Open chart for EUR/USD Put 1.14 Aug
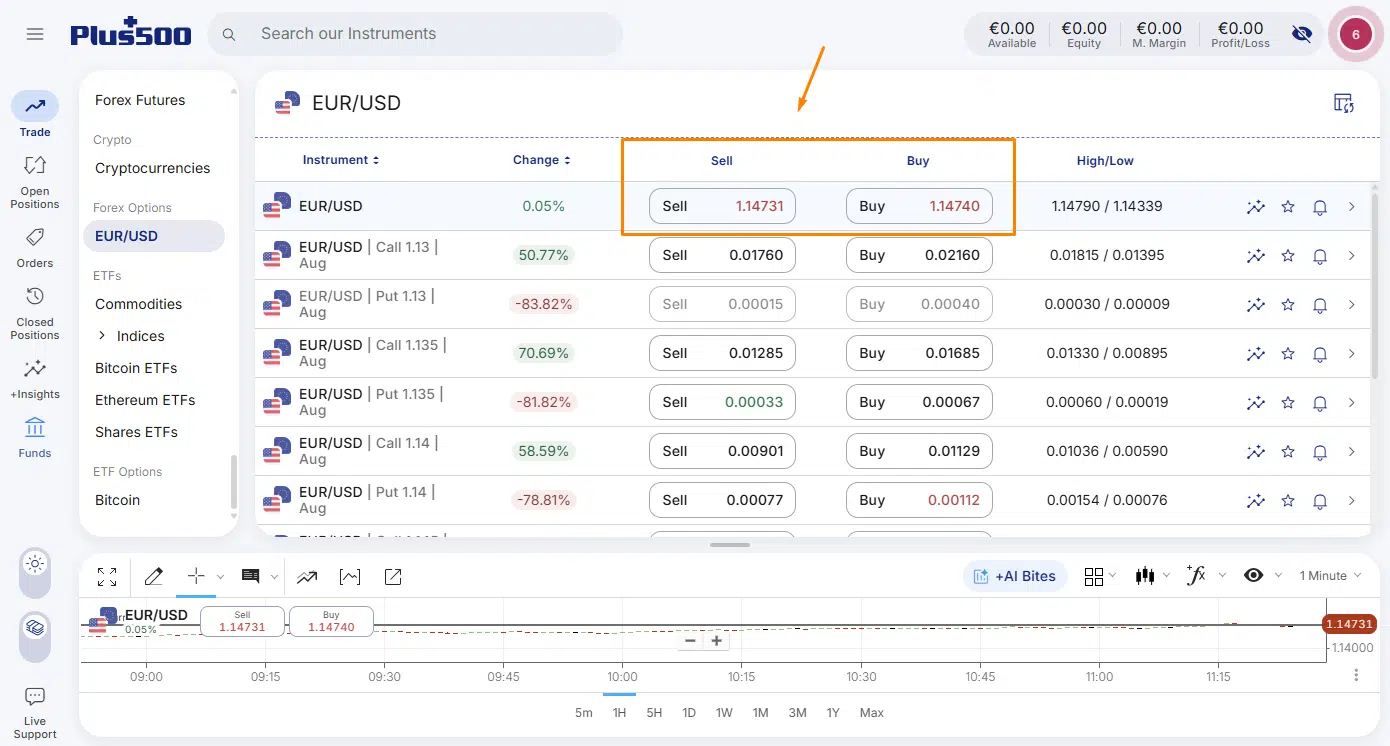This screenshot has height=746, width=1390. click(1256, 501)
